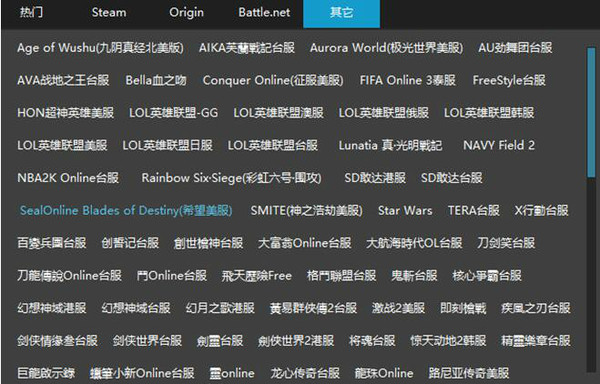This screenshot has height=384, width=600.
Task: Click LOL英雄联盟俄服
Action: (384, 113)
